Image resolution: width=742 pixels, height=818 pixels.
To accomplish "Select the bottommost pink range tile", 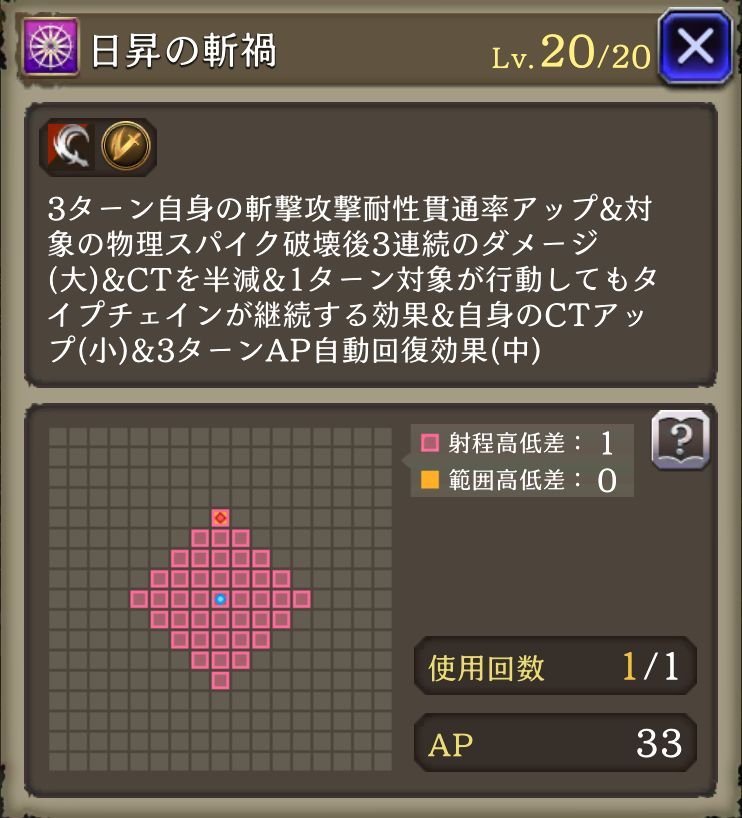I will (220, 680).
